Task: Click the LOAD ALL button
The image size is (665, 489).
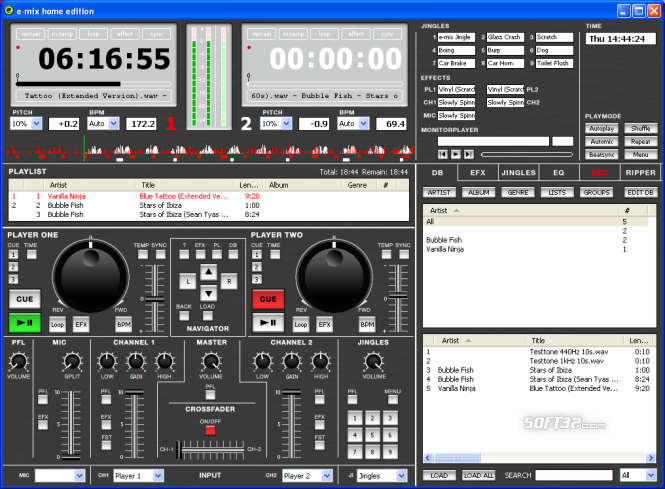Action: click(478, 475)
